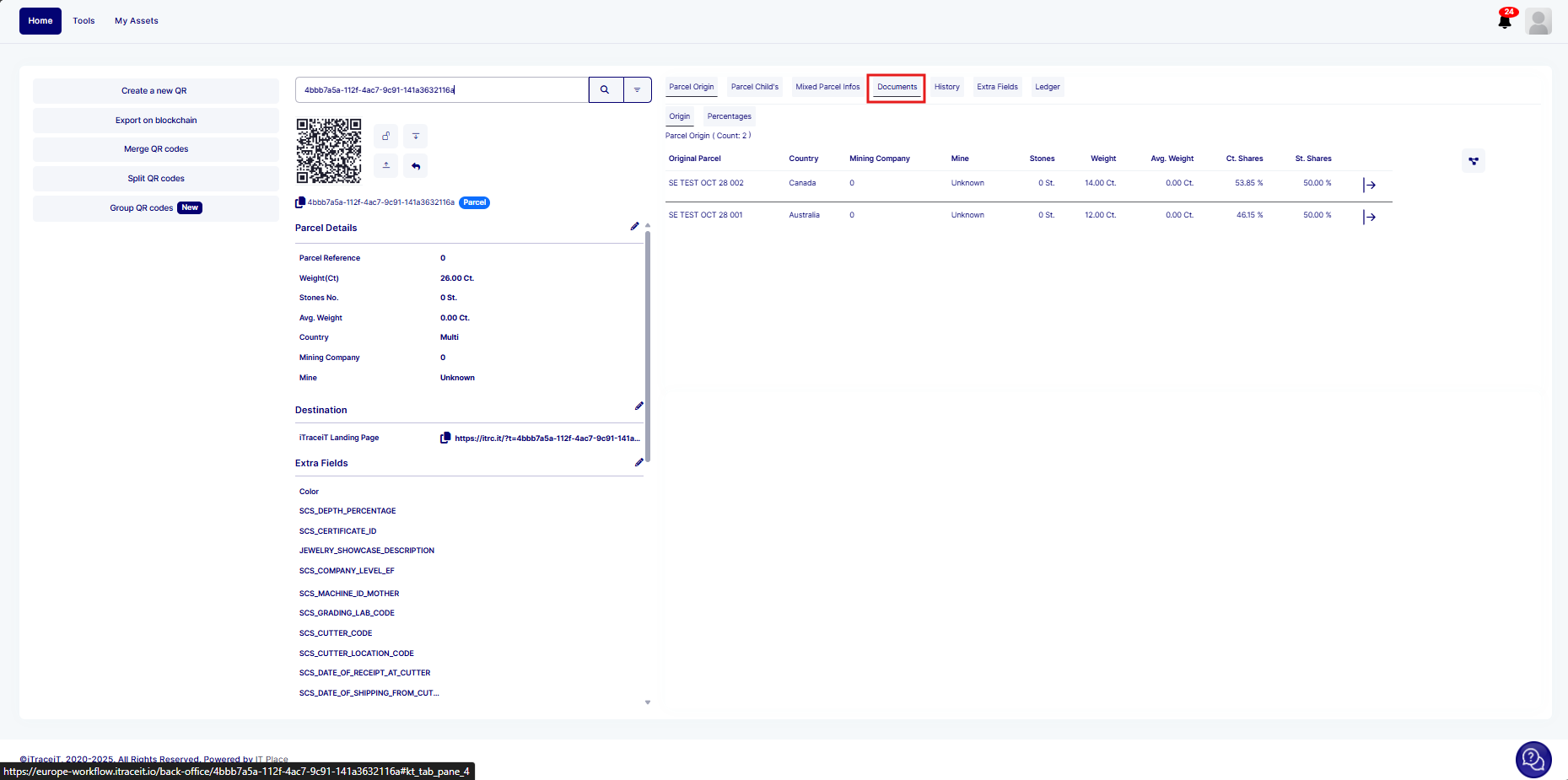Click the QR code search input field
Screen dimensions: 1568x780
pyautogui.click(x=441, y=89)
